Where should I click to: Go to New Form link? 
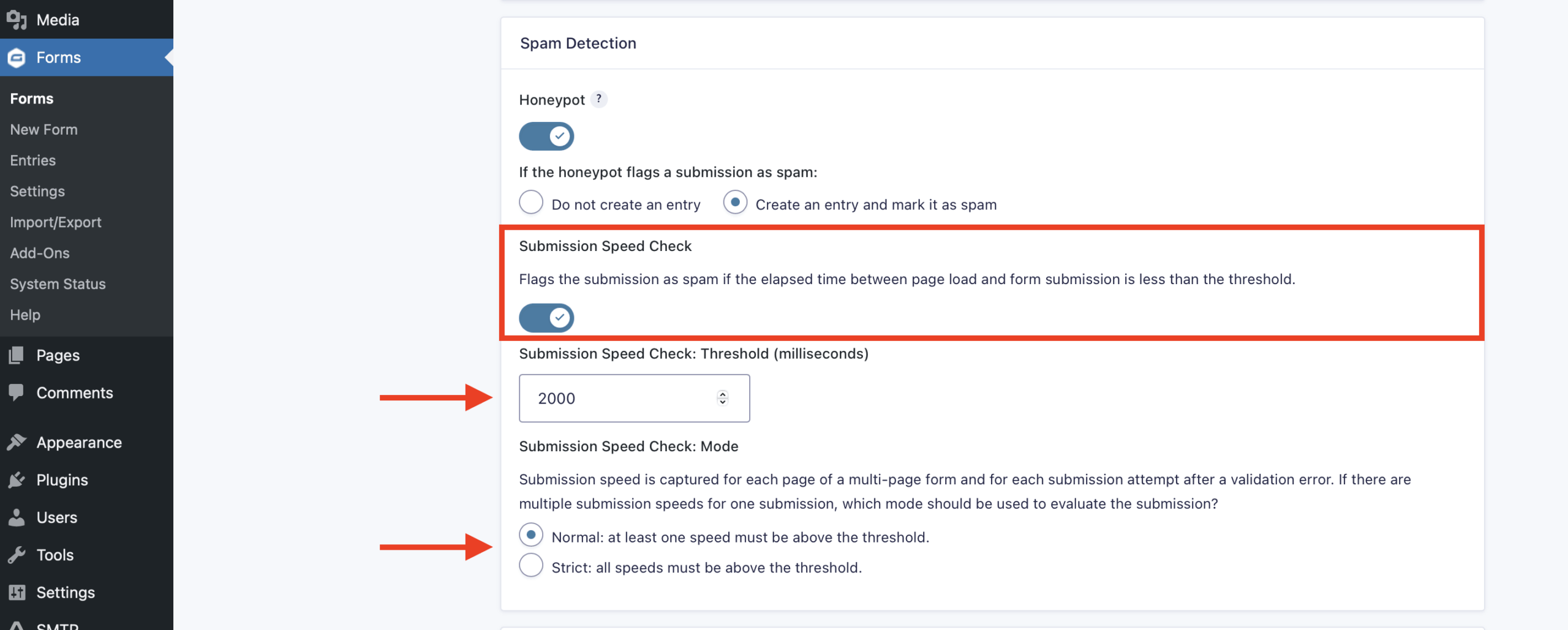43,129
